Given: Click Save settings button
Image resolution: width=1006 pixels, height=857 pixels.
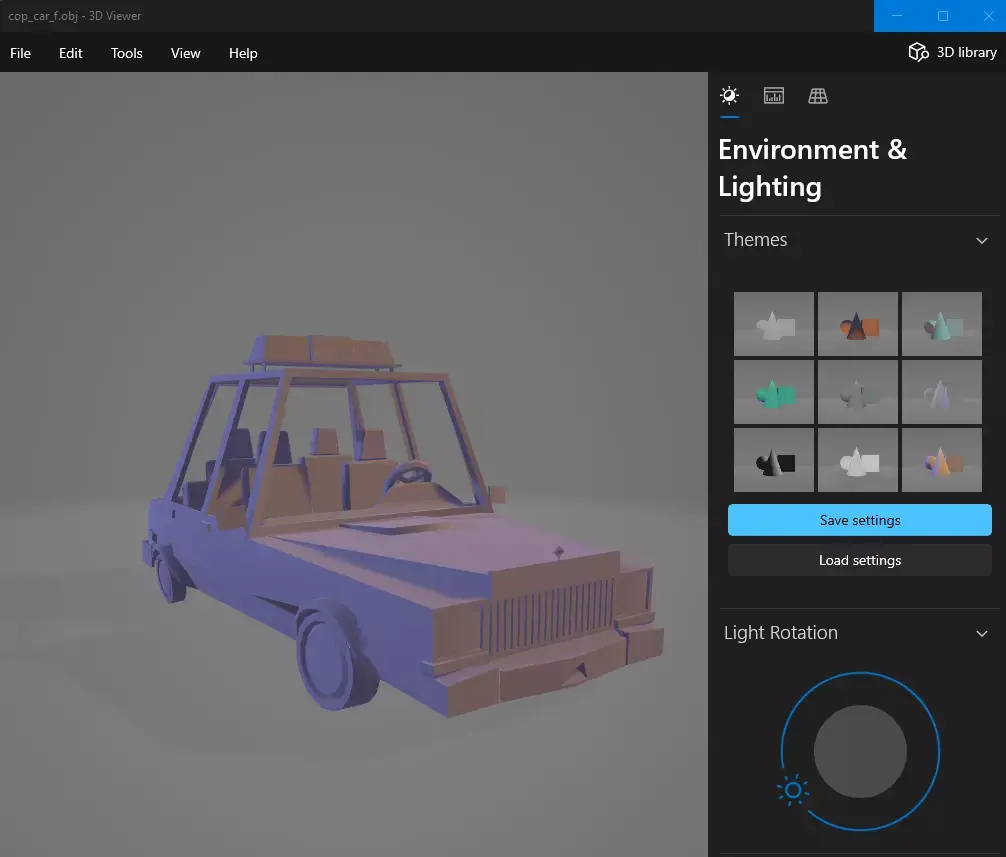Looking at the screenshot, I should click(860, 520).
